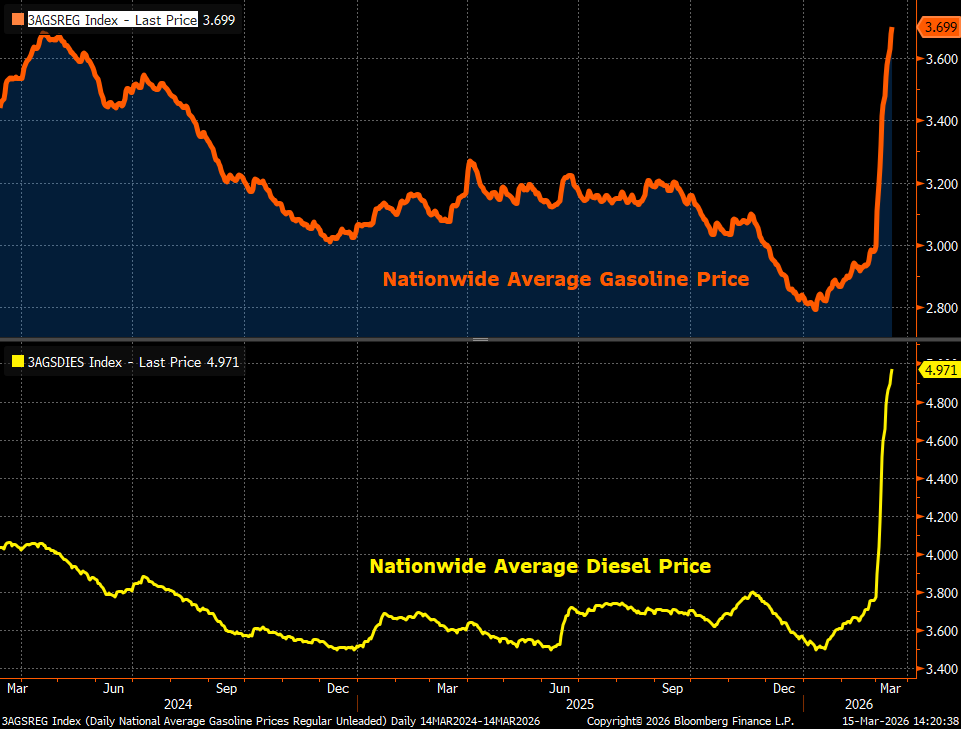
Task: Select the highlighted 3AGSREG Index legend label
Action: click(112, 19)
